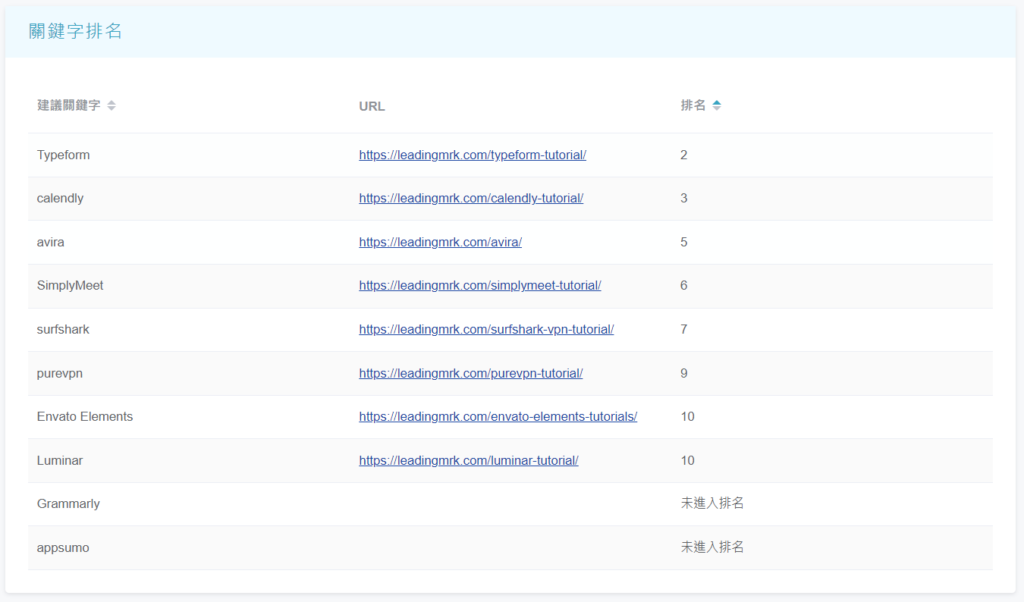Click 未進入排名 in the appsumo row

[712, 547]
